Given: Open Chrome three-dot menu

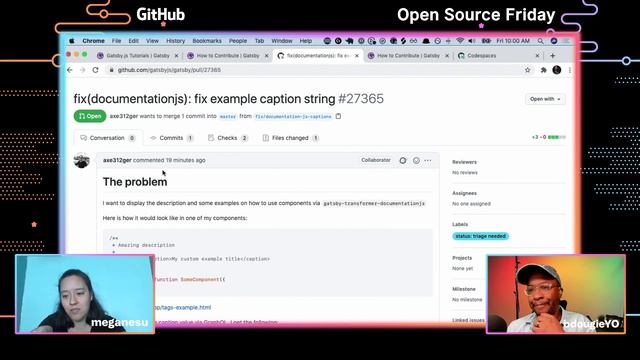Looking at the screenshot, I should click(570, 70).
